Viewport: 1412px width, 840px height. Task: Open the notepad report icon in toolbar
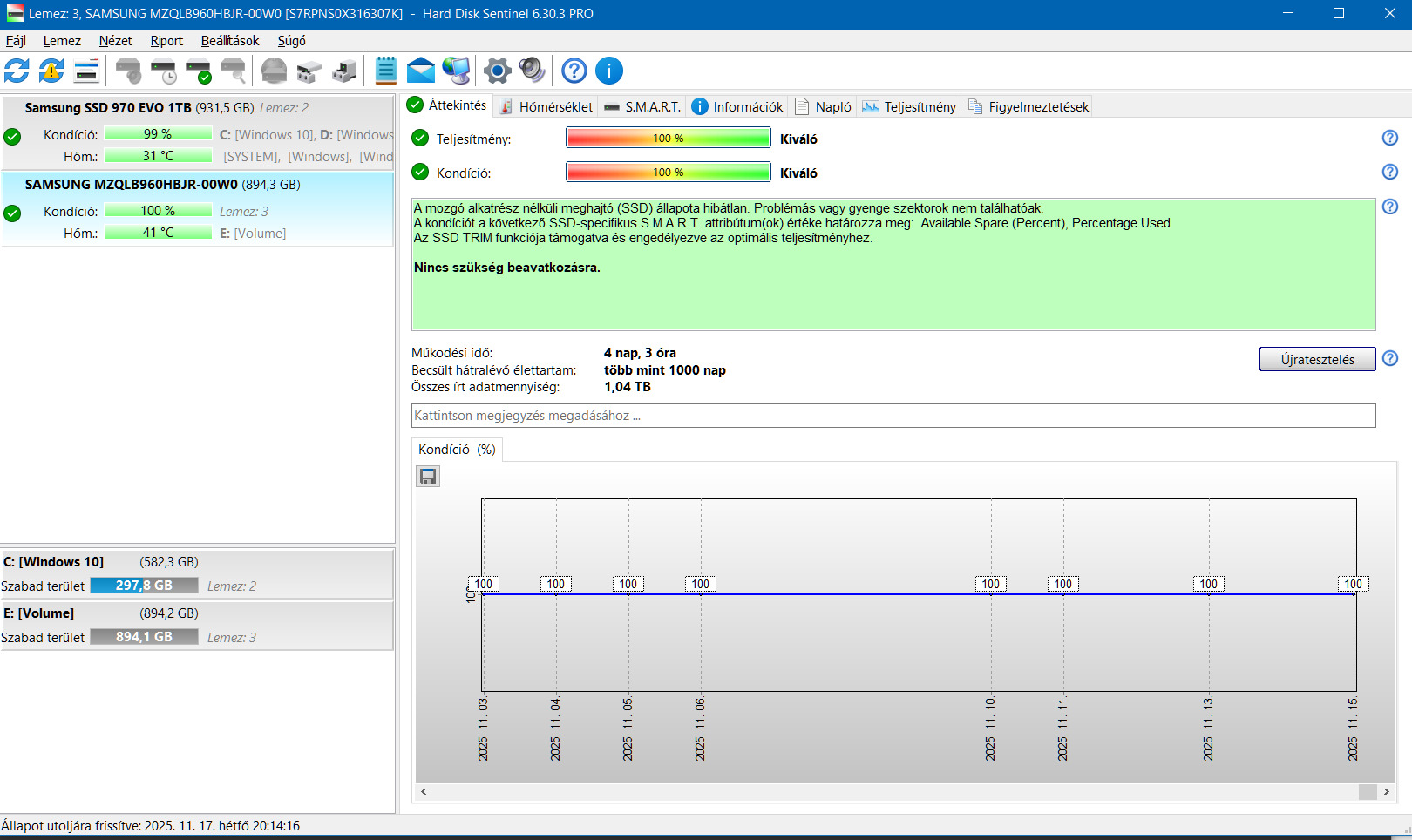(x=385, y=71)
